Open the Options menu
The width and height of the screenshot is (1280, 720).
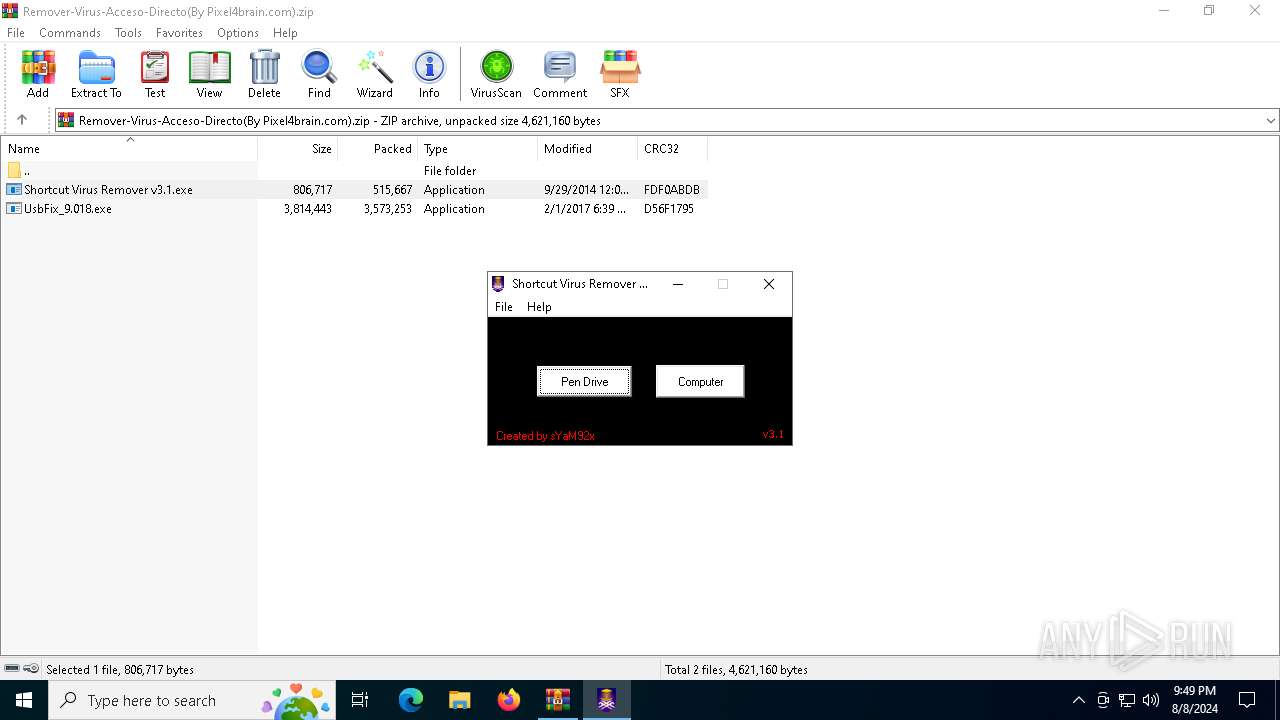point(238,32)
